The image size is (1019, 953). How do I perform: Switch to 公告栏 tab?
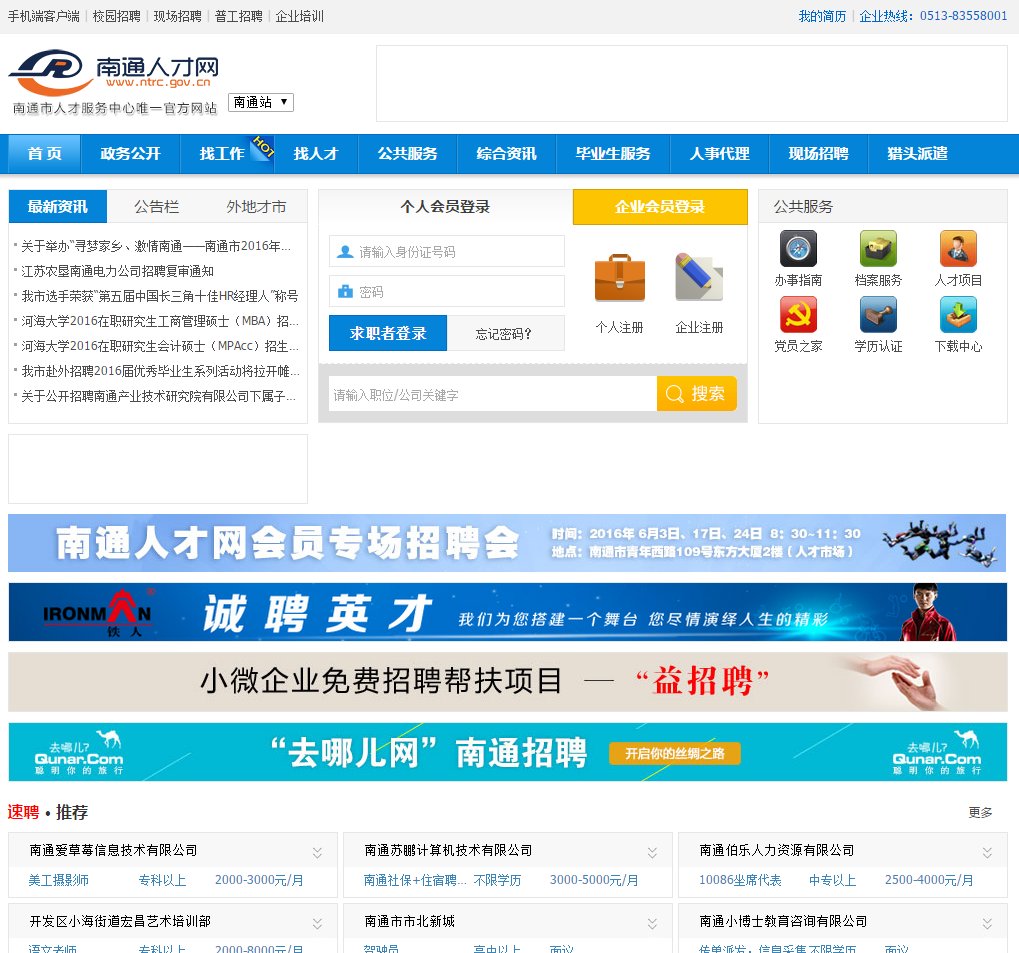157,207
